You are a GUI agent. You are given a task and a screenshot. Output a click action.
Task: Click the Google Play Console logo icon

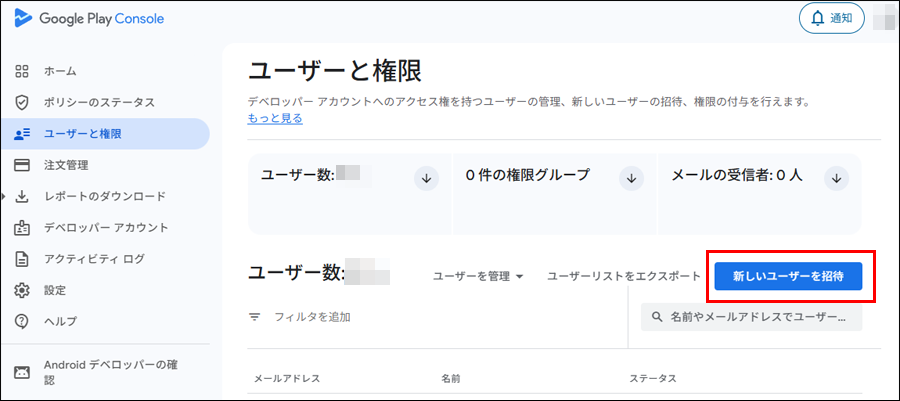point(23,18)
